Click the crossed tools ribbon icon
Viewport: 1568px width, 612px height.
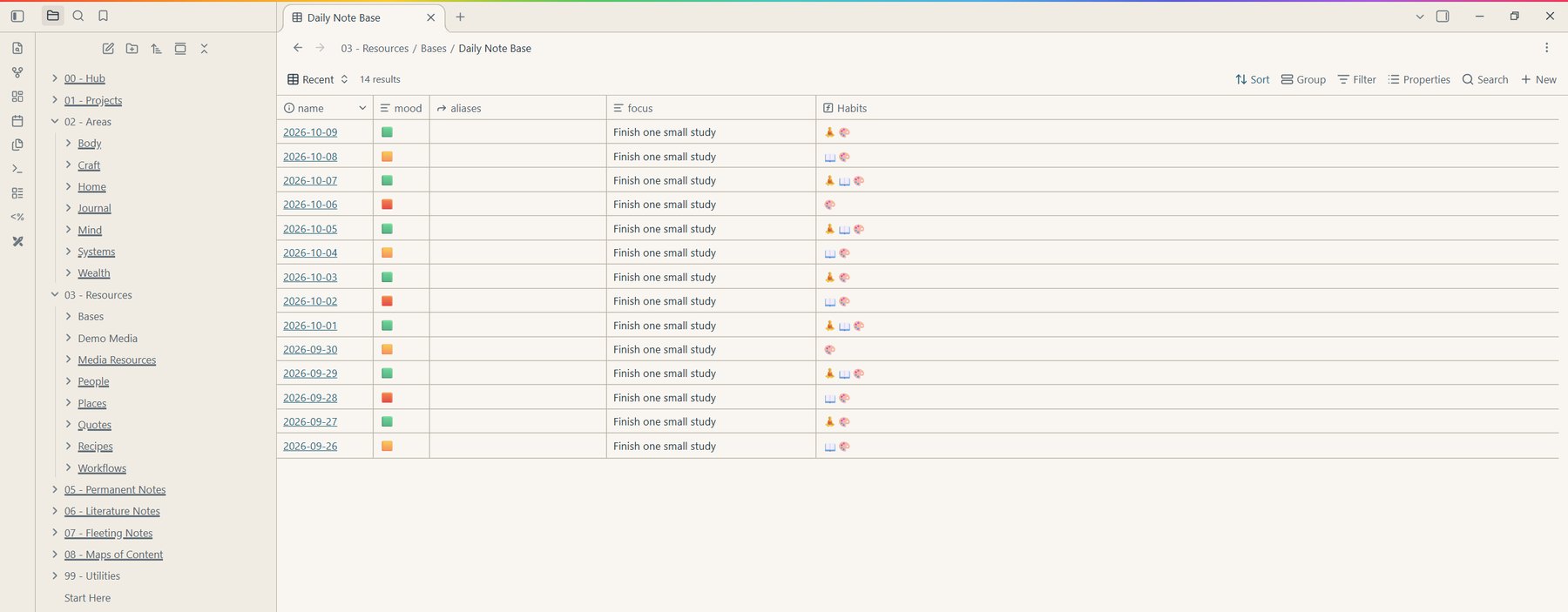pos(17,241)
